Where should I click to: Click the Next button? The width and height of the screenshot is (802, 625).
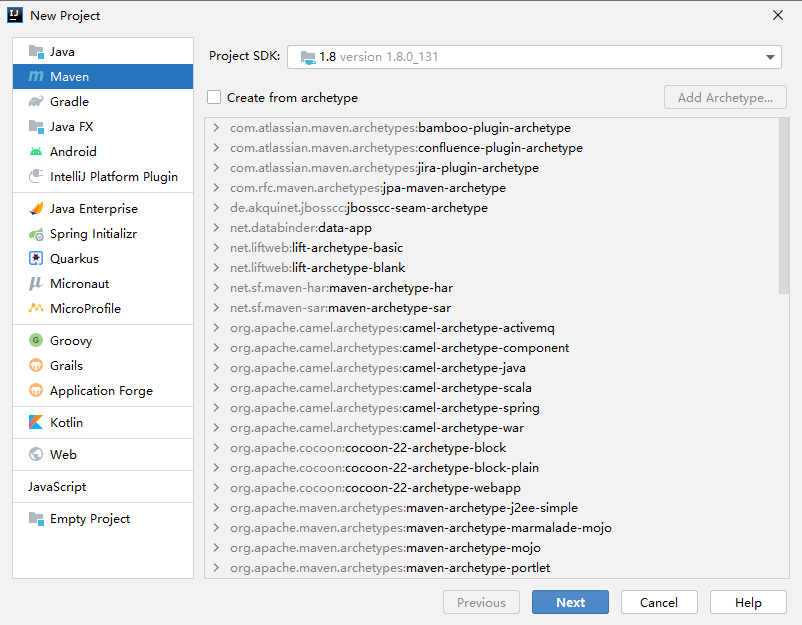(x=570, y=602)
